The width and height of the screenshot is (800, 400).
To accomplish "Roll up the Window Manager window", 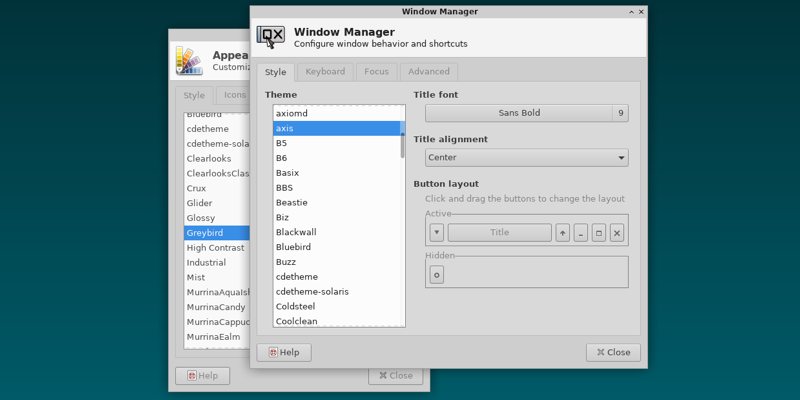I will tap(631, 12).
